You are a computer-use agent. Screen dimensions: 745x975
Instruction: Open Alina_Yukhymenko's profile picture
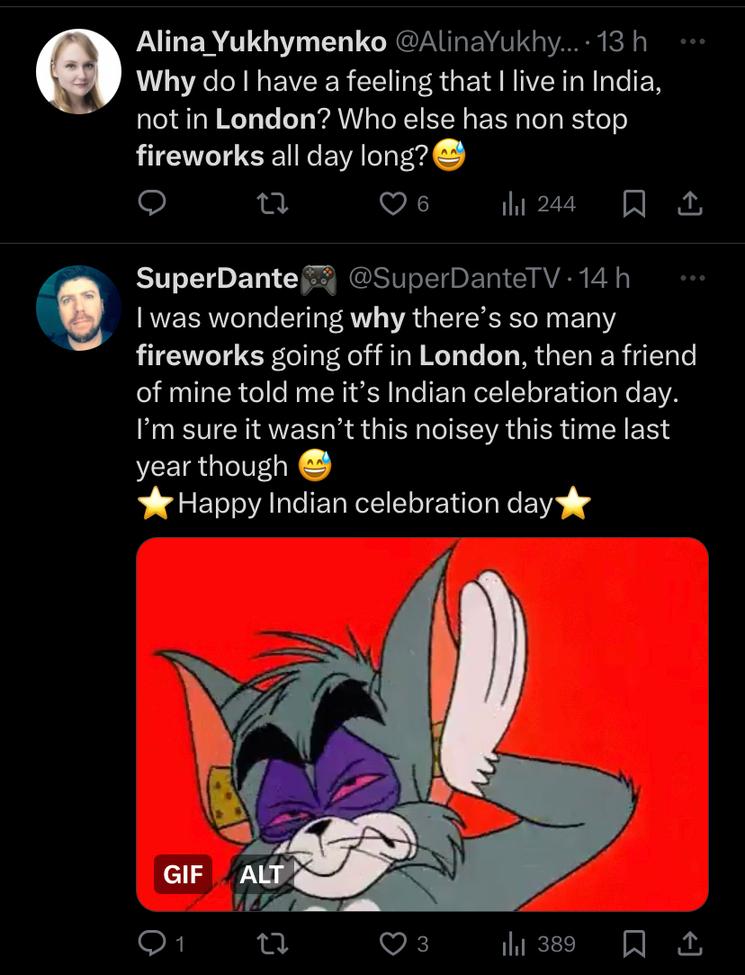78,71
